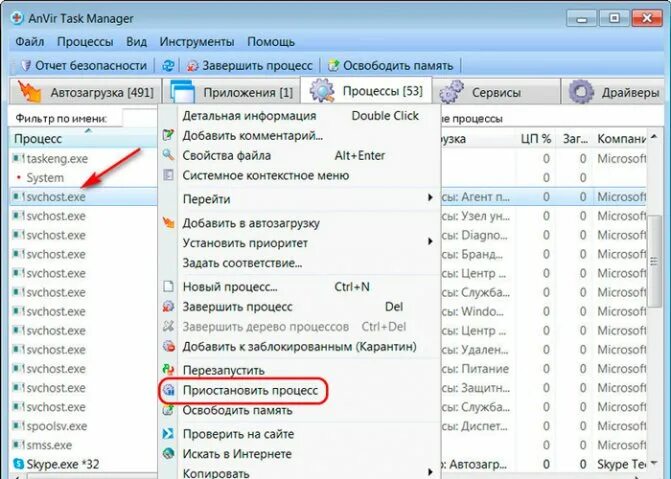The width and height of the screenshot is (671, 479).
Task: Switch to Драйверы tab
Action: [x=615, y=92]
